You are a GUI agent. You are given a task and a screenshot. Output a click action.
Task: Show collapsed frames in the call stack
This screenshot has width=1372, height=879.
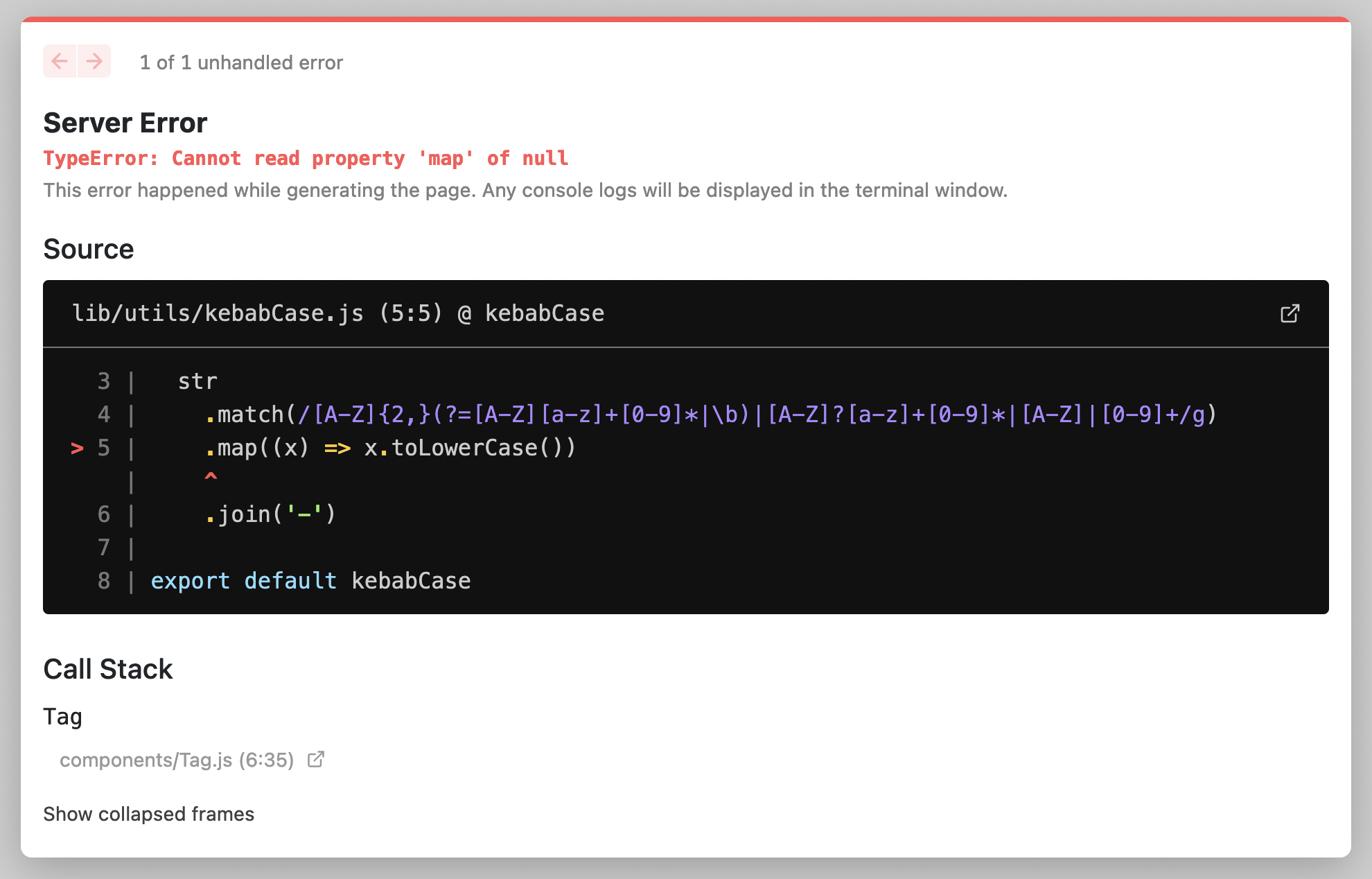[x=148, y=814]
